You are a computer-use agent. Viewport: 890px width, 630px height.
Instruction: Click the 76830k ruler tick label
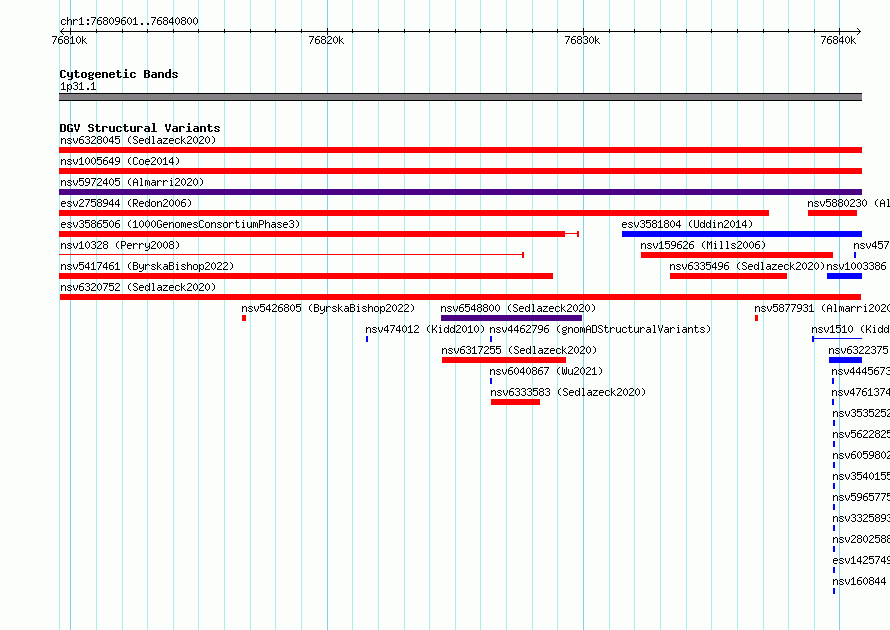[582, 40]
